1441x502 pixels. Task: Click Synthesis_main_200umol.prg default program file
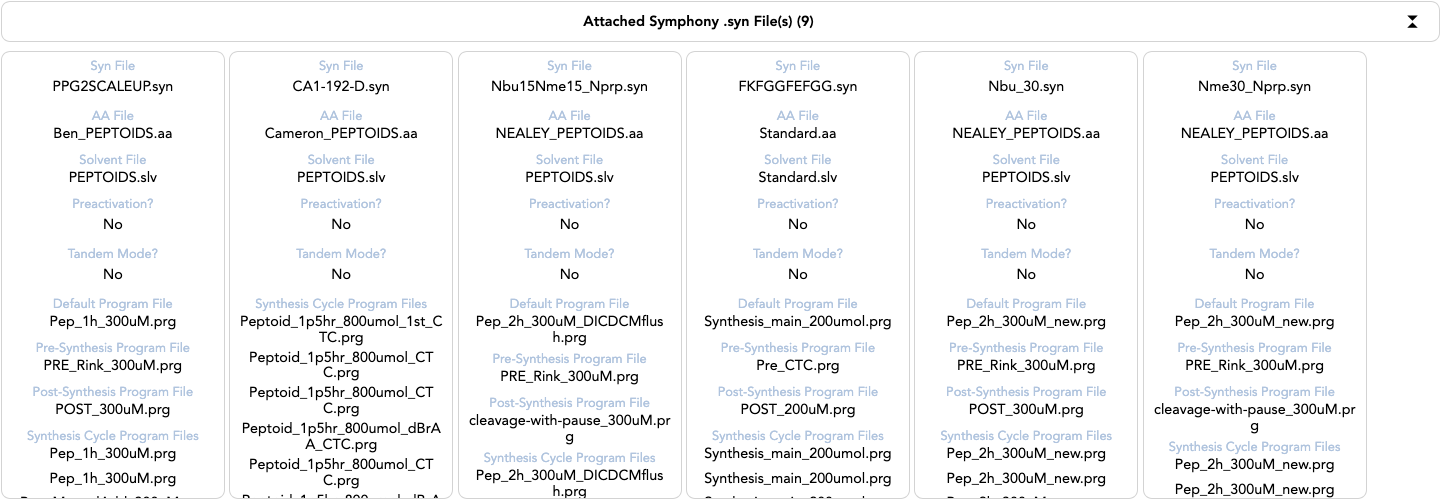click(x=797, y=322)
